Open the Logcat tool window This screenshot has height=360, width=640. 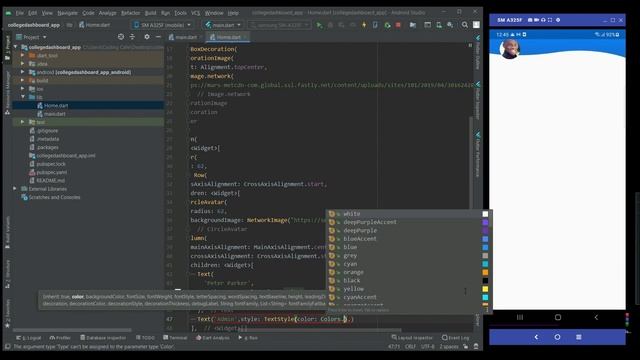(29, 338)
